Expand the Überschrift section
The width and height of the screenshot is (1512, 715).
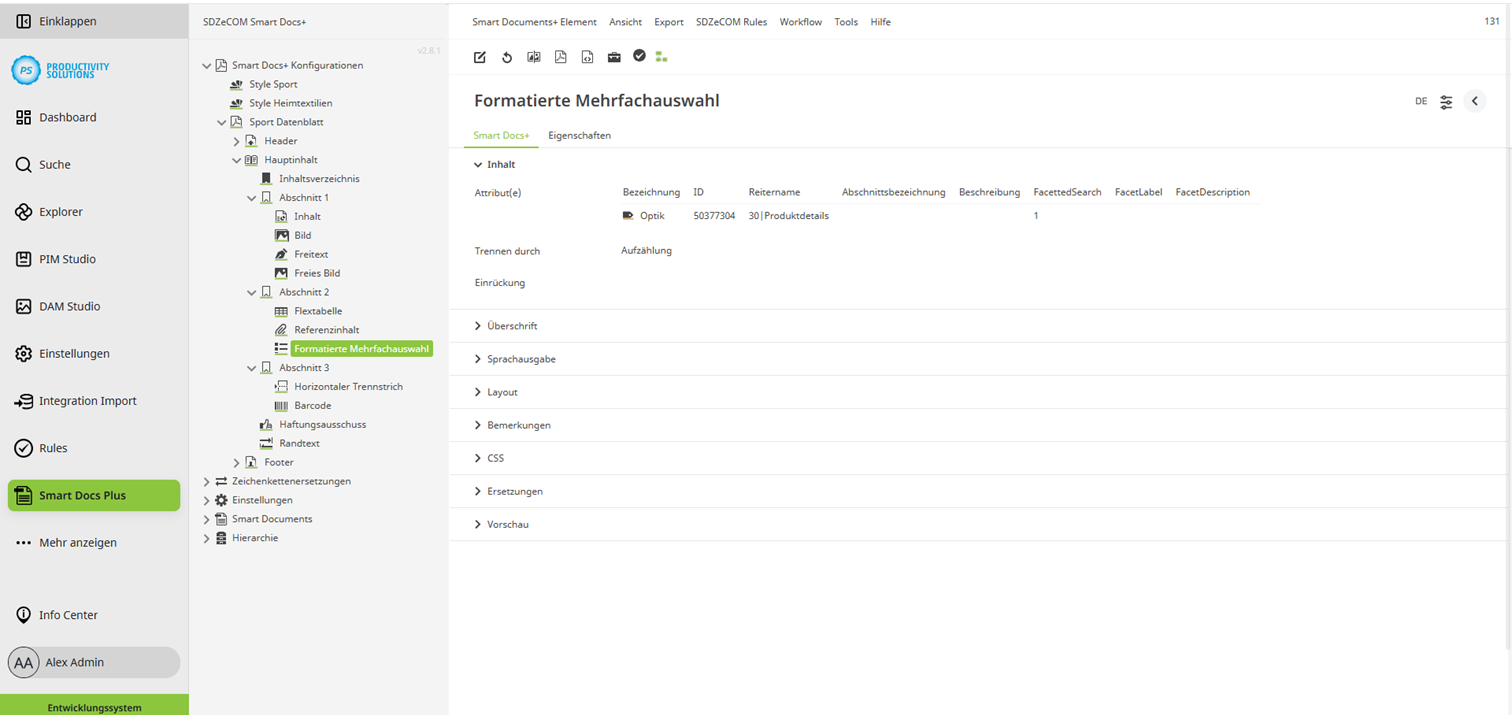pos(512,325)
